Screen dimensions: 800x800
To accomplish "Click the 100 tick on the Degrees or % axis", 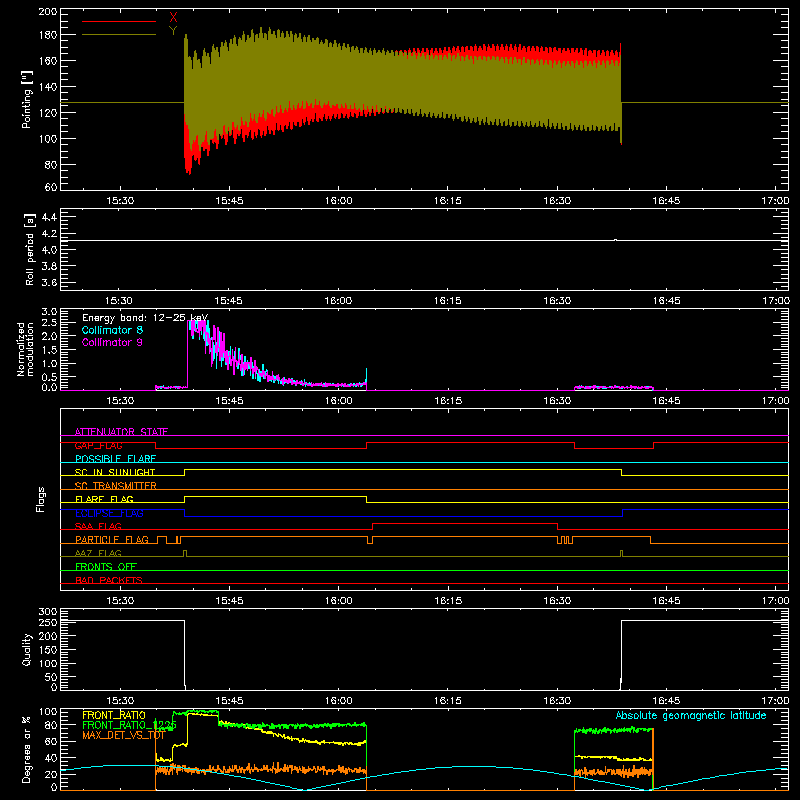I will [48, 712].
